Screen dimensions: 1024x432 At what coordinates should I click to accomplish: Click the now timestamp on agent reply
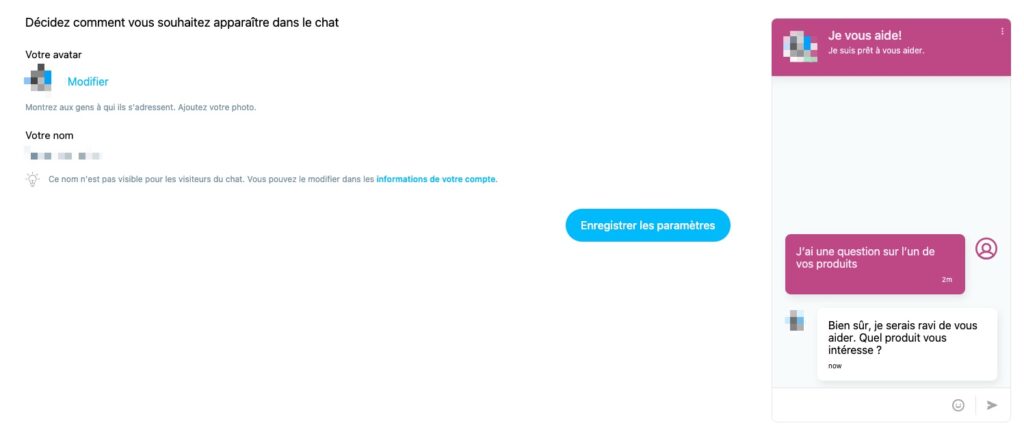pyautogui.click(x=835, y=365)
